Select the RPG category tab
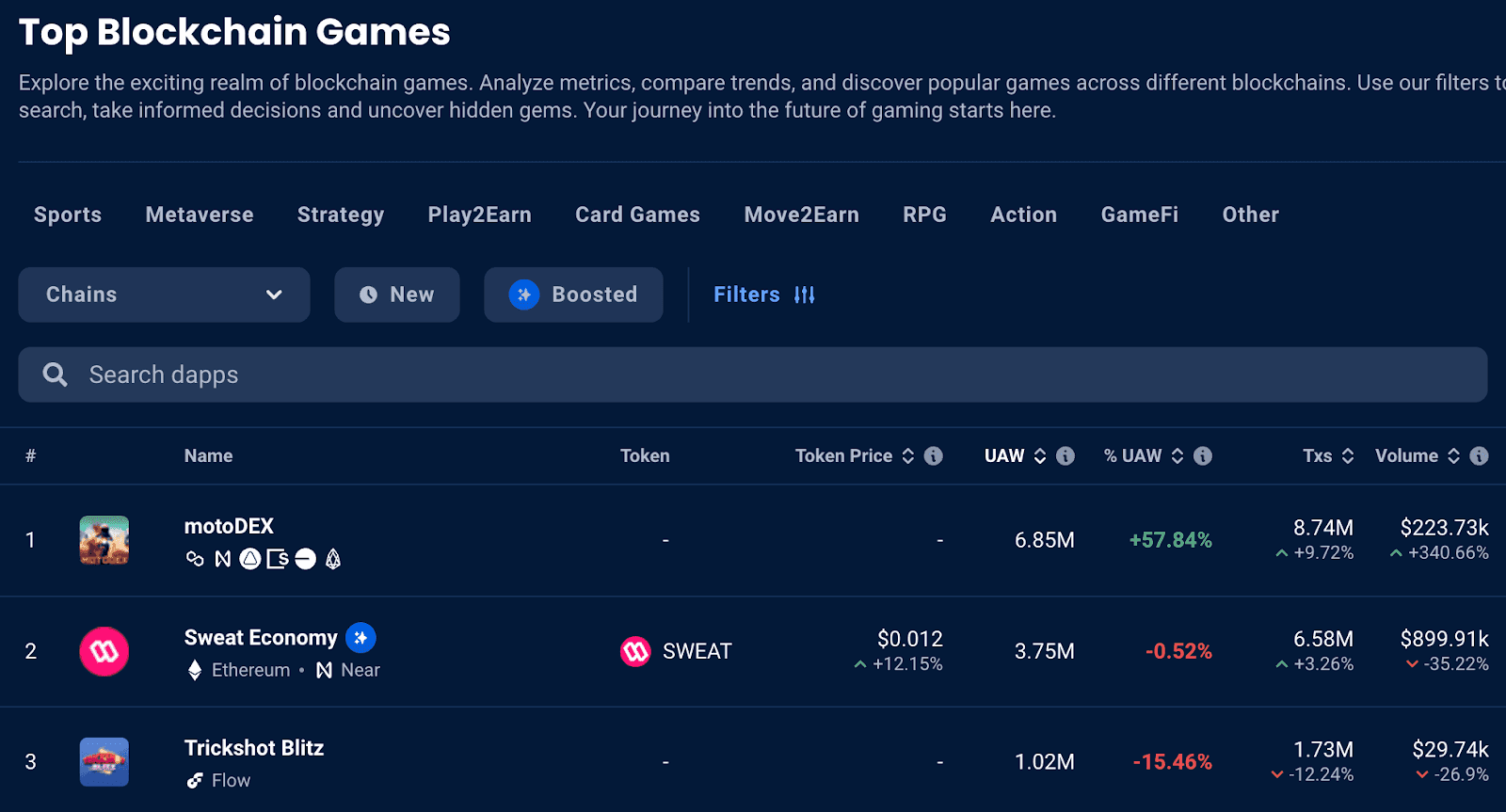 coord(925,215)
